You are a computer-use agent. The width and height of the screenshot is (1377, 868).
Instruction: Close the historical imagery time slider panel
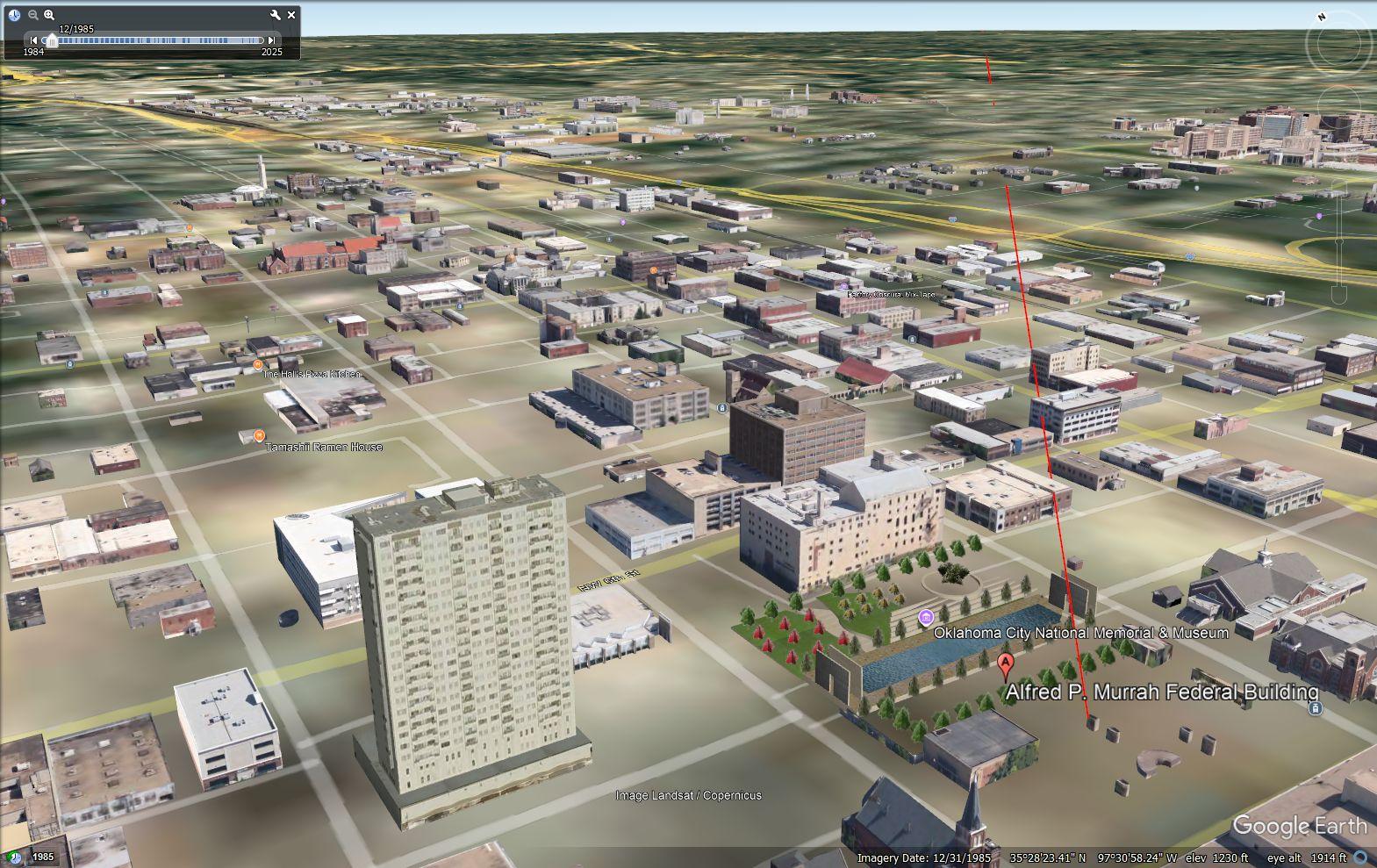point(291,15)
